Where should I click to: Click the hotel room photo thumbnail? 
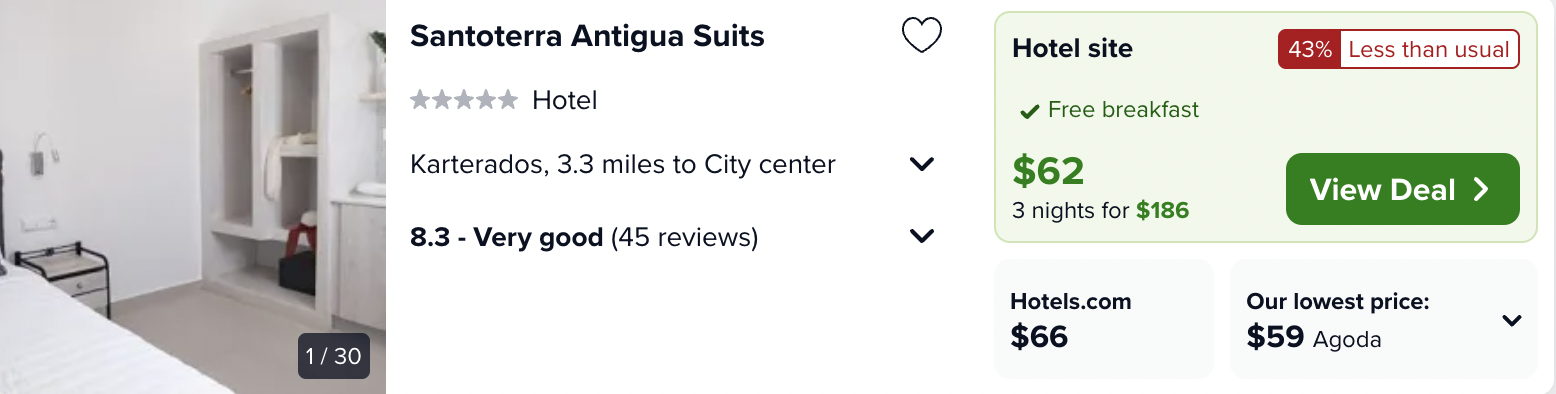click(193, 197)
